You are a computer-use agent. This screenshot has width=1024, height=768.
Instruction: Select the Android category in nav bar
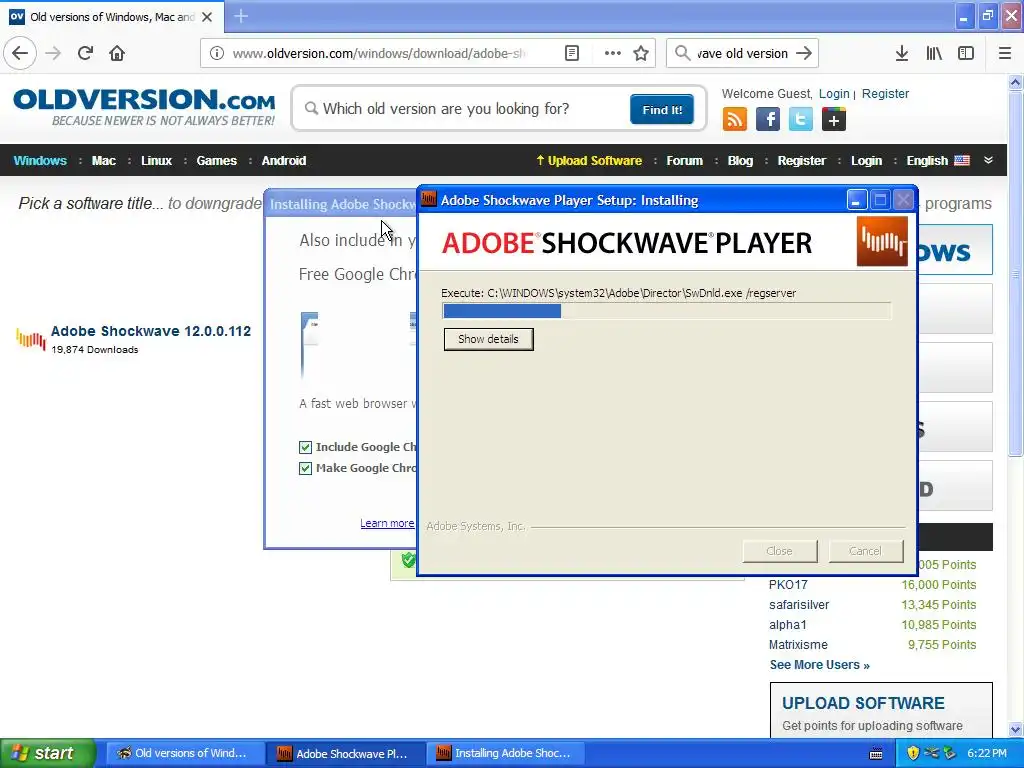283,161
